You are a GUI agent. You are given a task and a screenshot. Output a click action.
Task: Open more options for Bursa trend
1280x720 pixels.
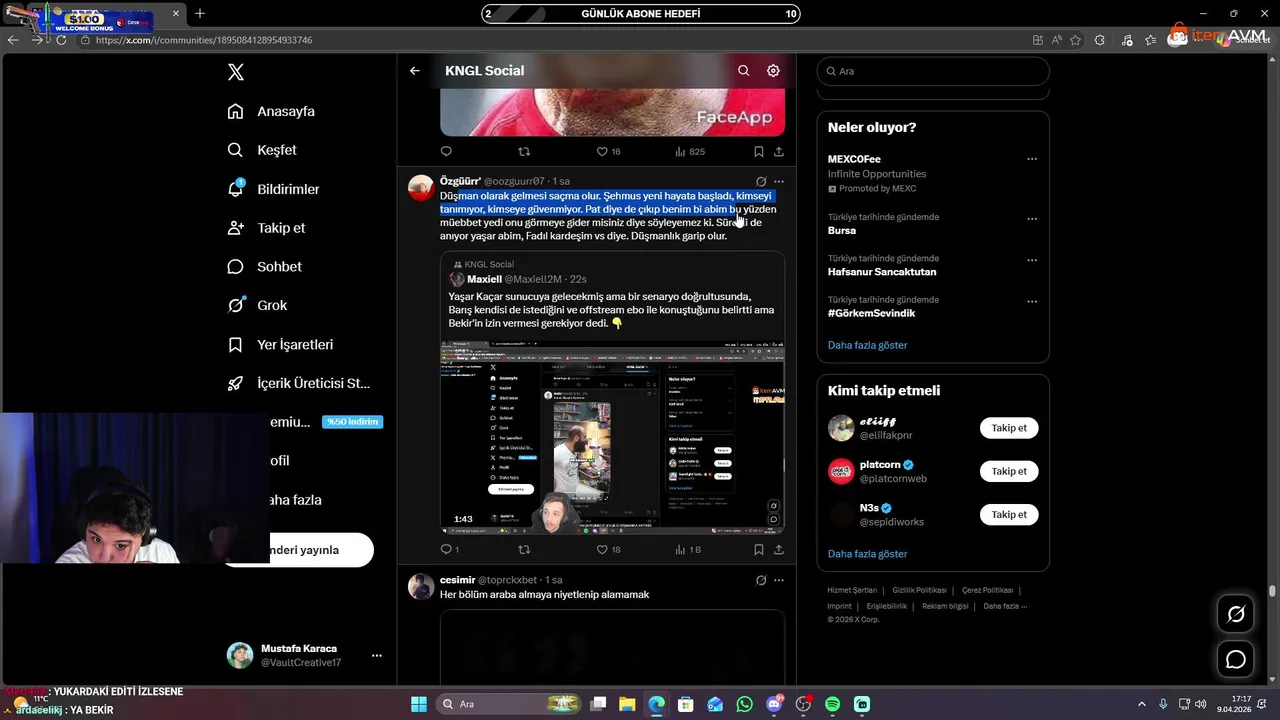pyautogui.click(x=1032, y=218)
